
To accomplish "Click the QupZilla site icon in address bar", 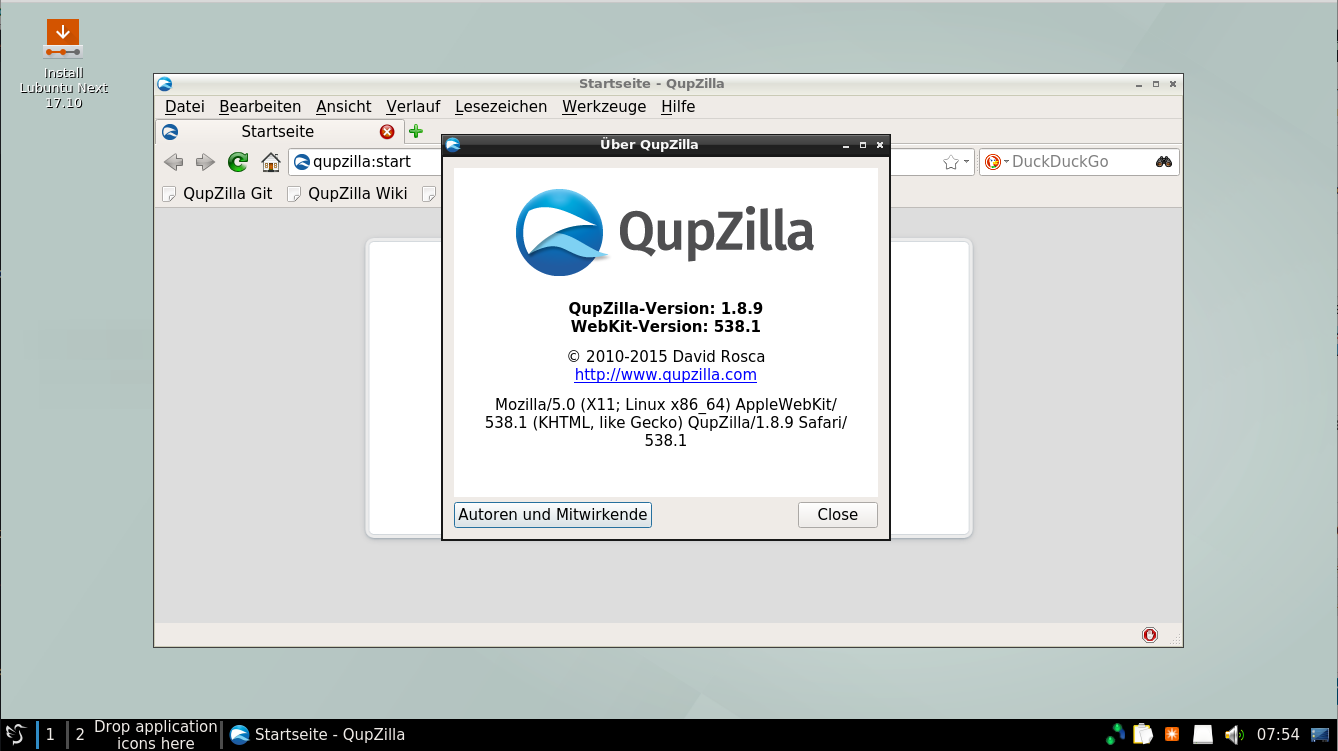I will [x=301, y=162].
